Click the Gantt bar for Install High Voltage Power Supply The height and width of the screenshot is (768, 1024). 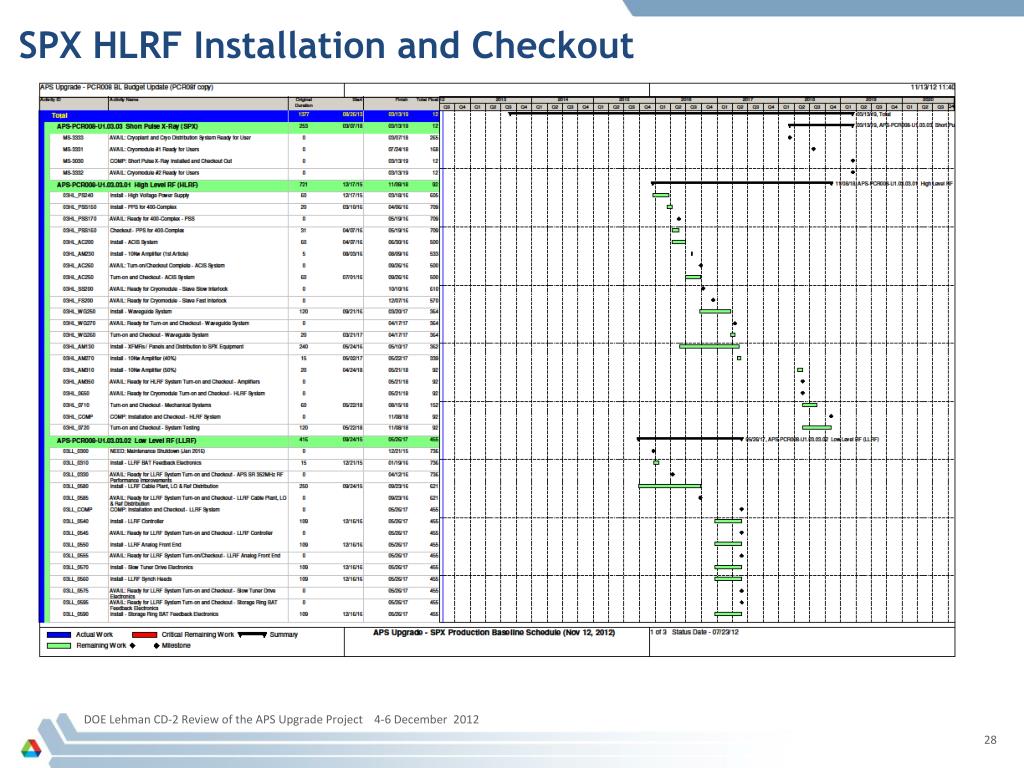coord(661,195)
